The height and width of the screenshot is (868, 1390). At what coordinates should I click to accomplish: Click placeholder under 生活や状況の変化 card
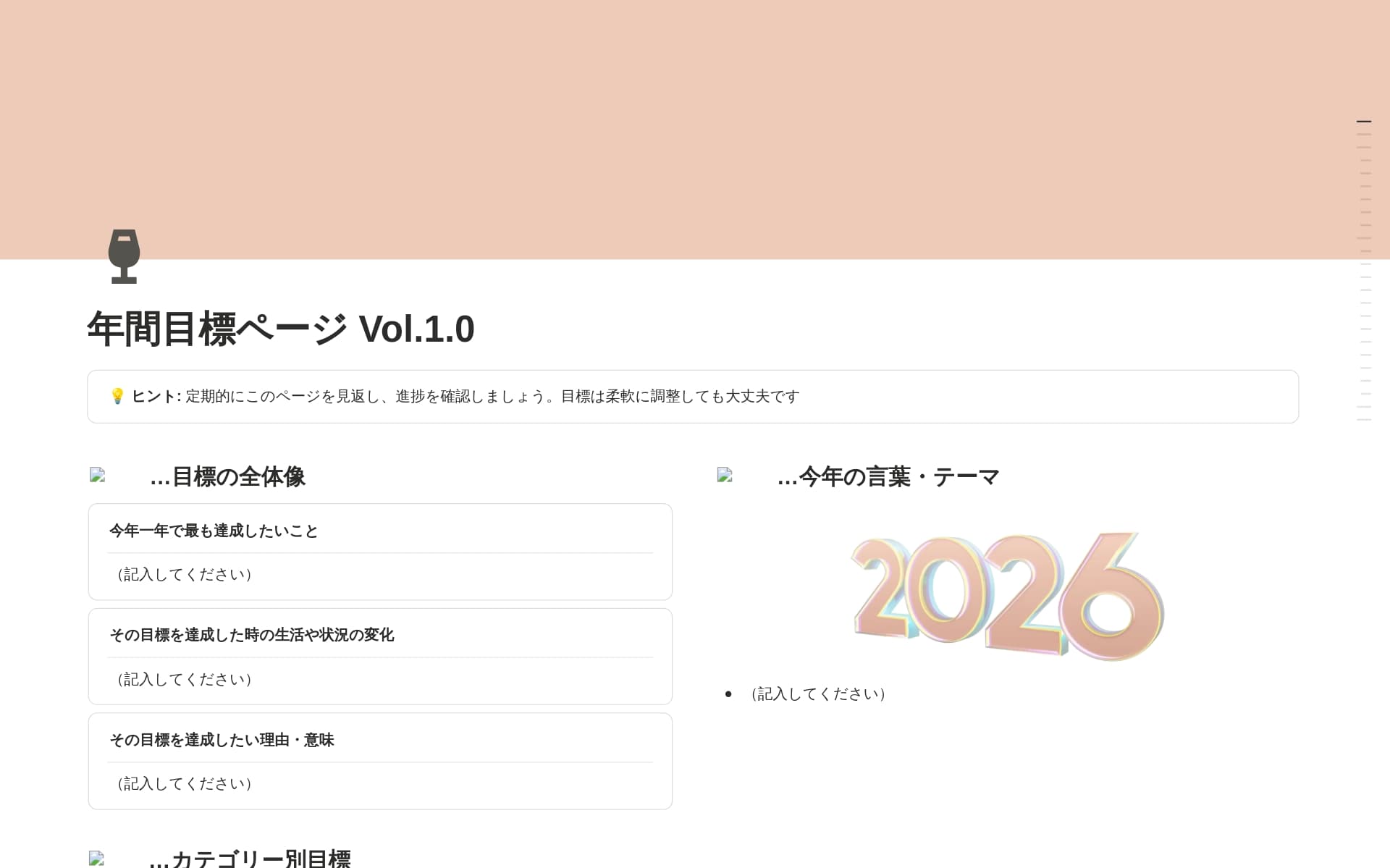pyautogui.click(x=184, y=679)
